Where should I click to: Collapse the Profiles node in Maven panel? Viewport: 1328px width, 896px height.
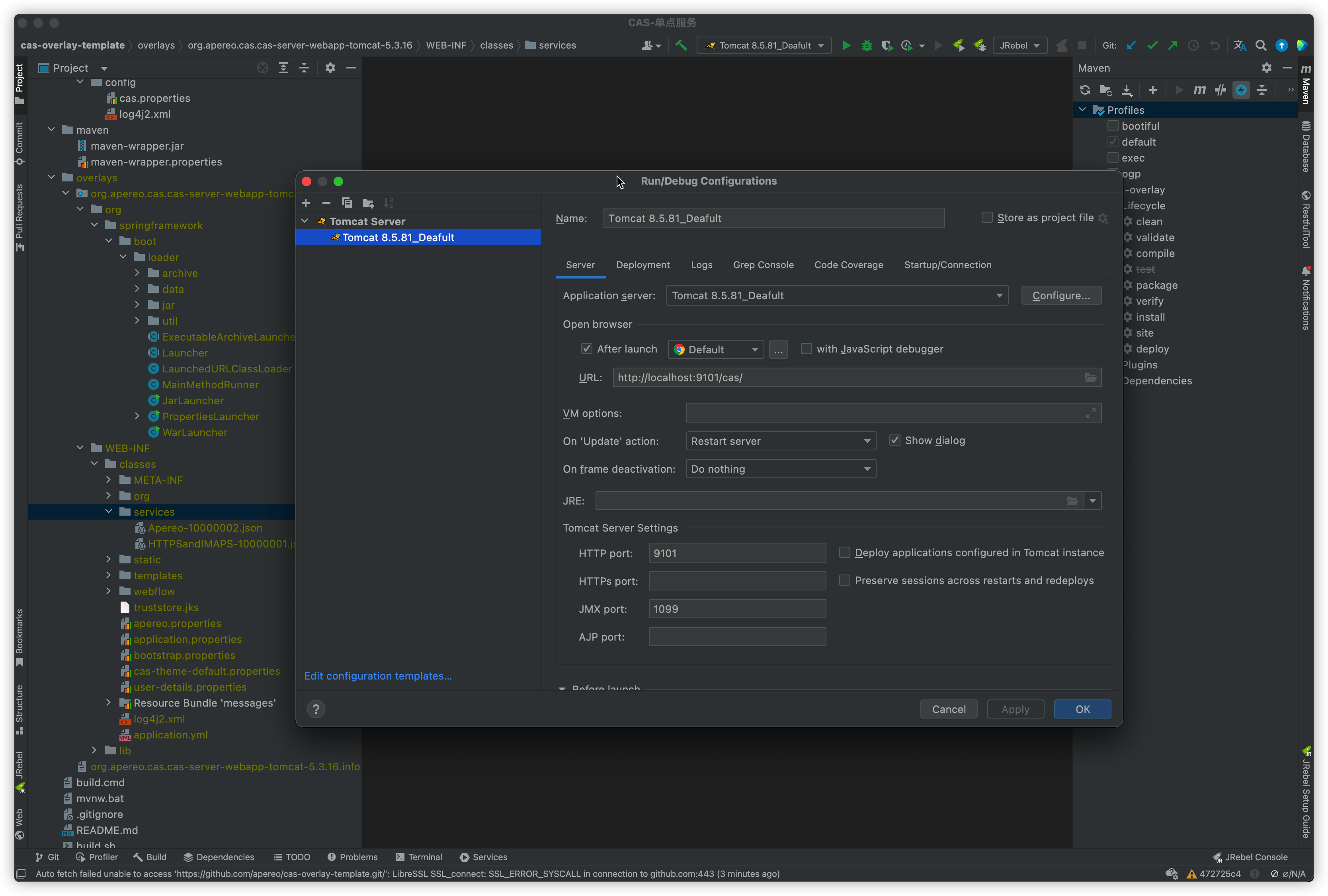point(1082,110)
